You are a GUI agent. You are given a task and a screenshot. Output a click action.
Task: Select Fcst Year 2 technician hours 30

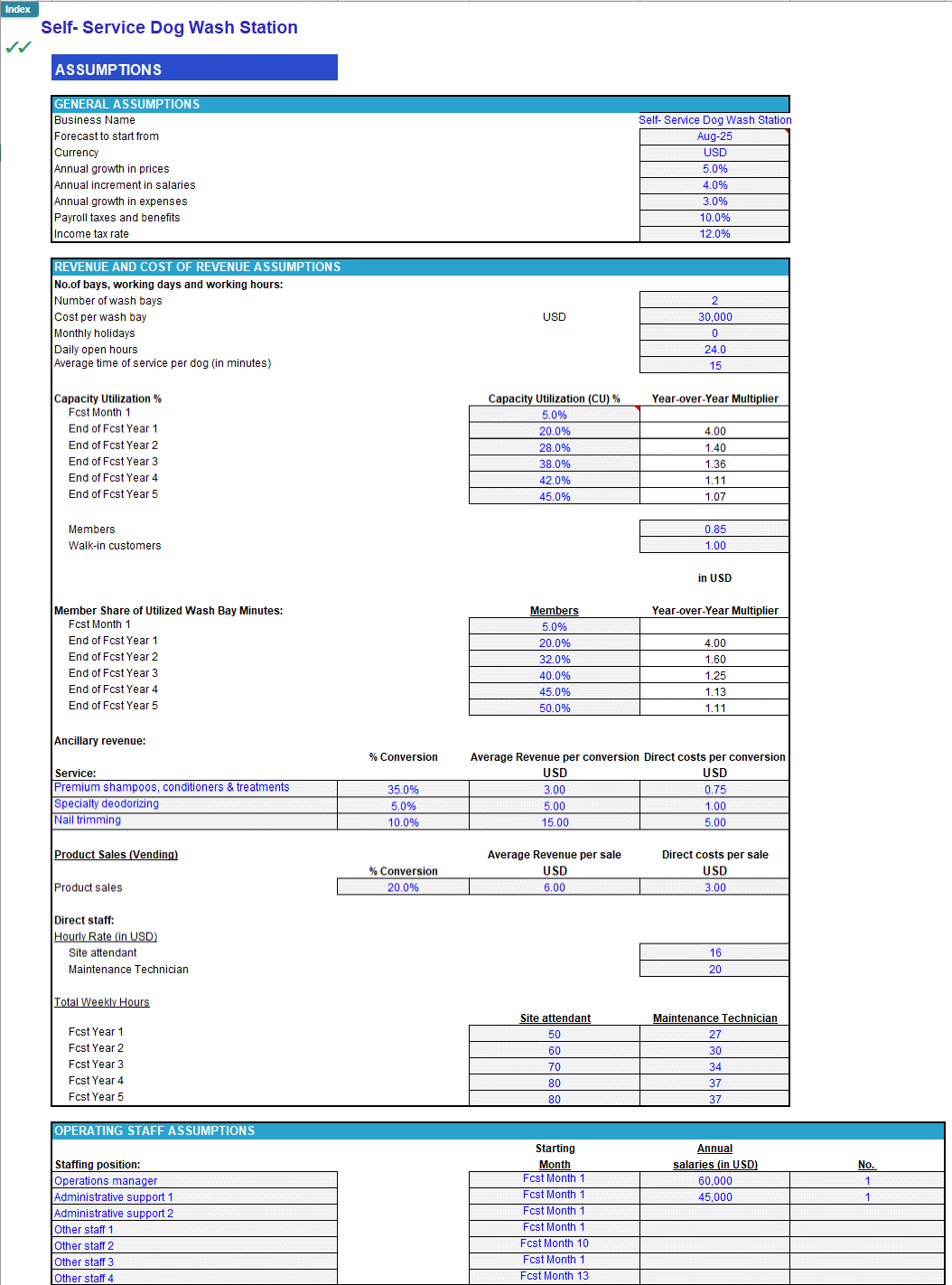714,1049
